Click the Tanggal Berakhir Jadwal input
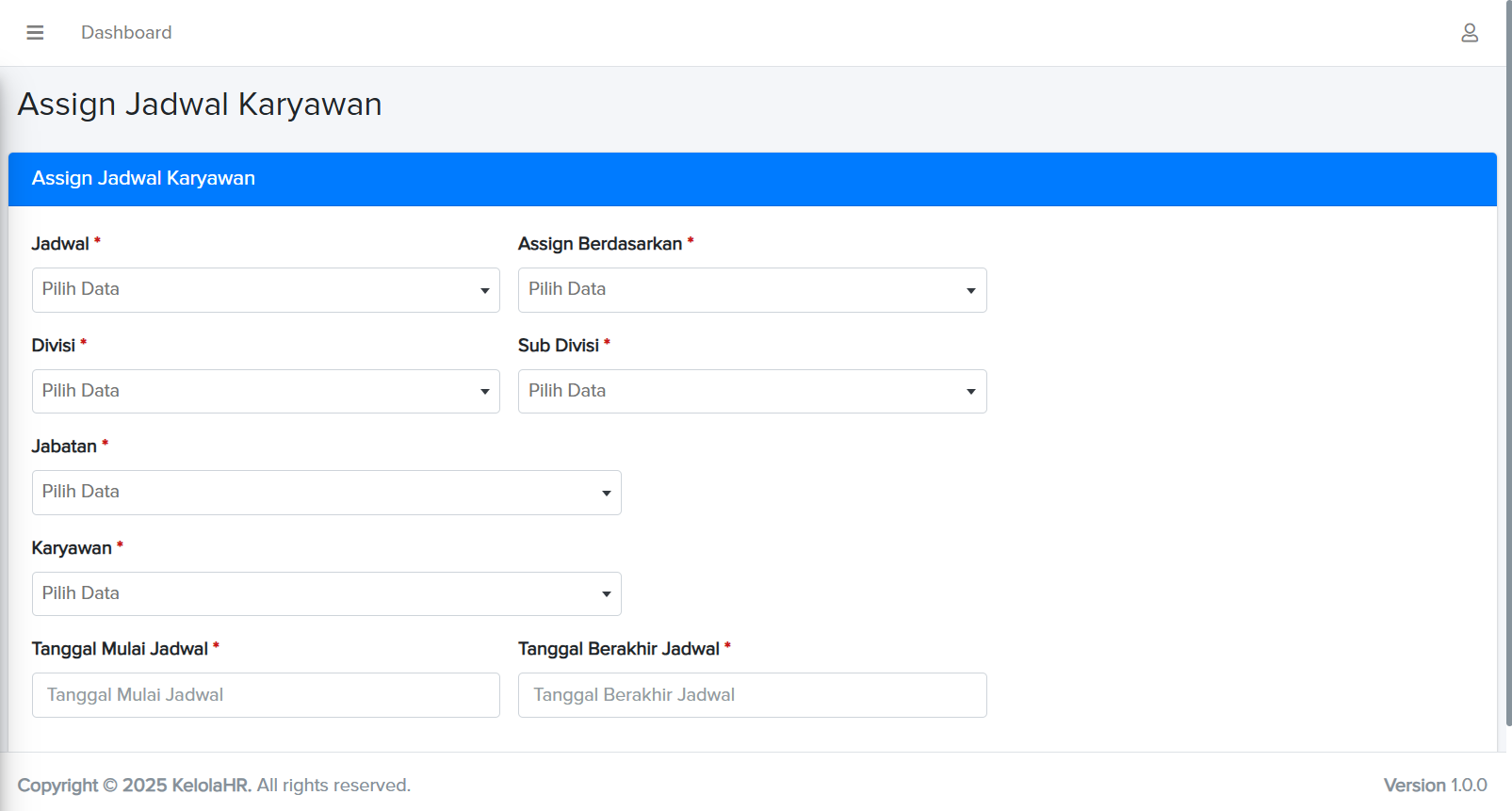Screen dimensions: 1512x811 [x=751, y=695]
